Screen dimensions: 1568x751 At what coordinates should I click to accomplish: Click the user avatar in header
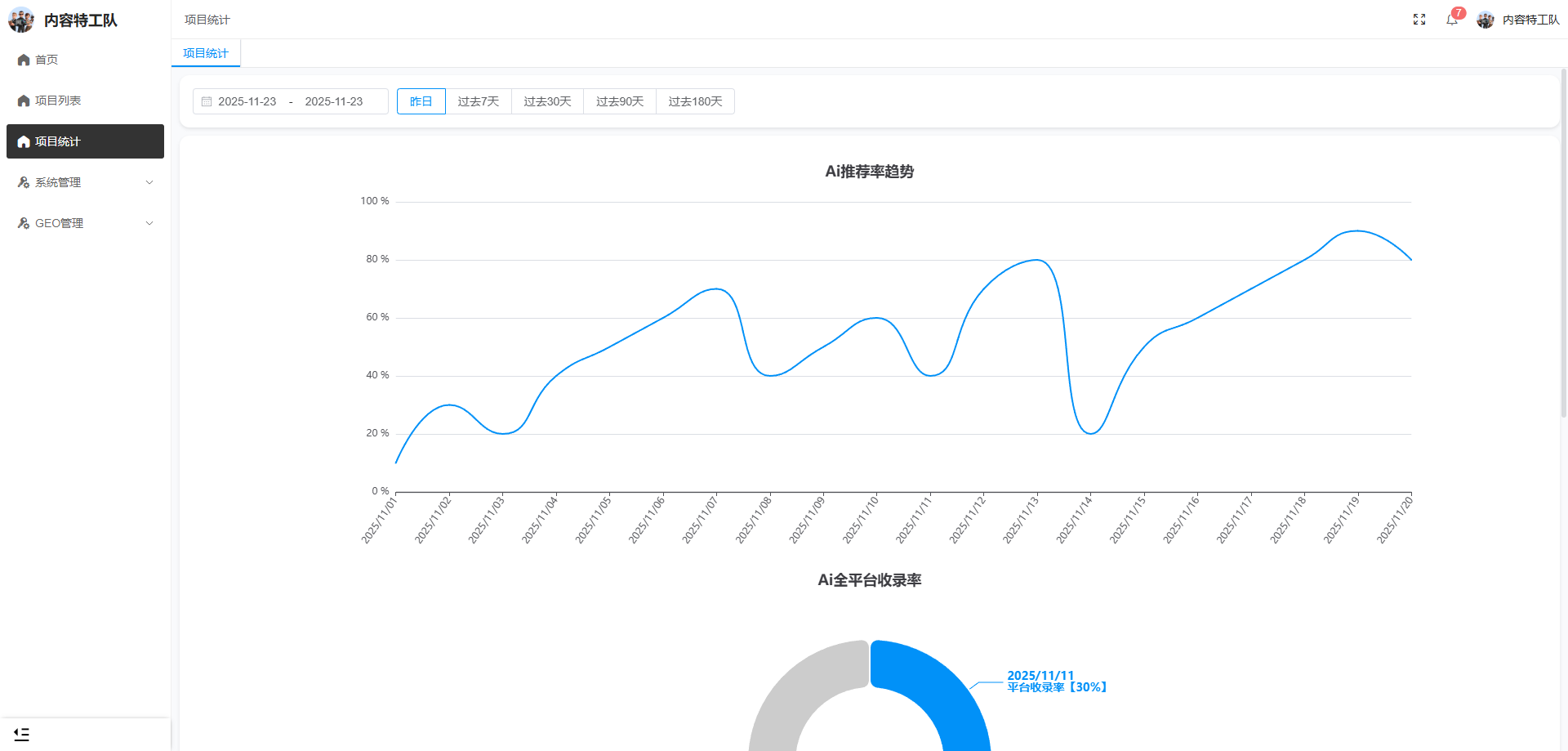pos(1486,20)
